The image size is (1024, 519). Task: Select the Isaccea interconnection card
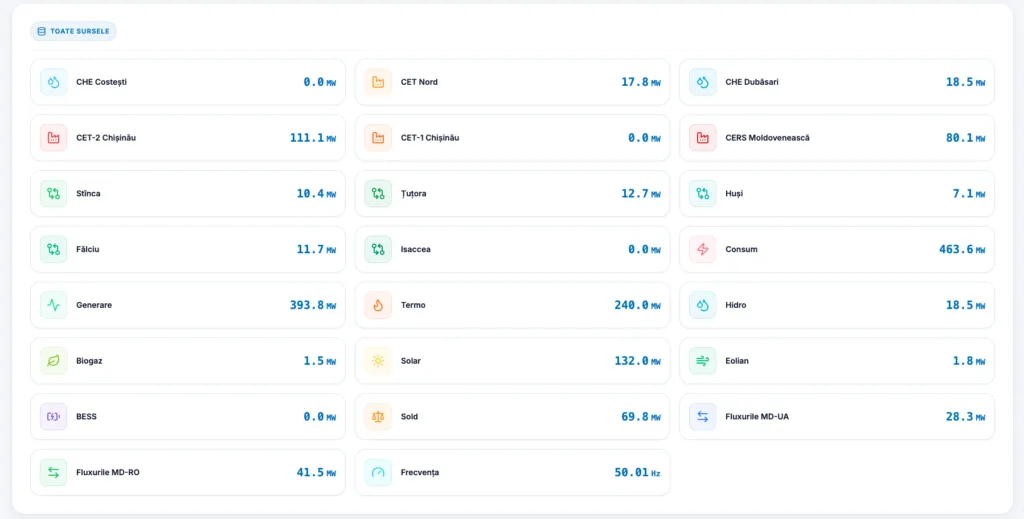point(512,249)
